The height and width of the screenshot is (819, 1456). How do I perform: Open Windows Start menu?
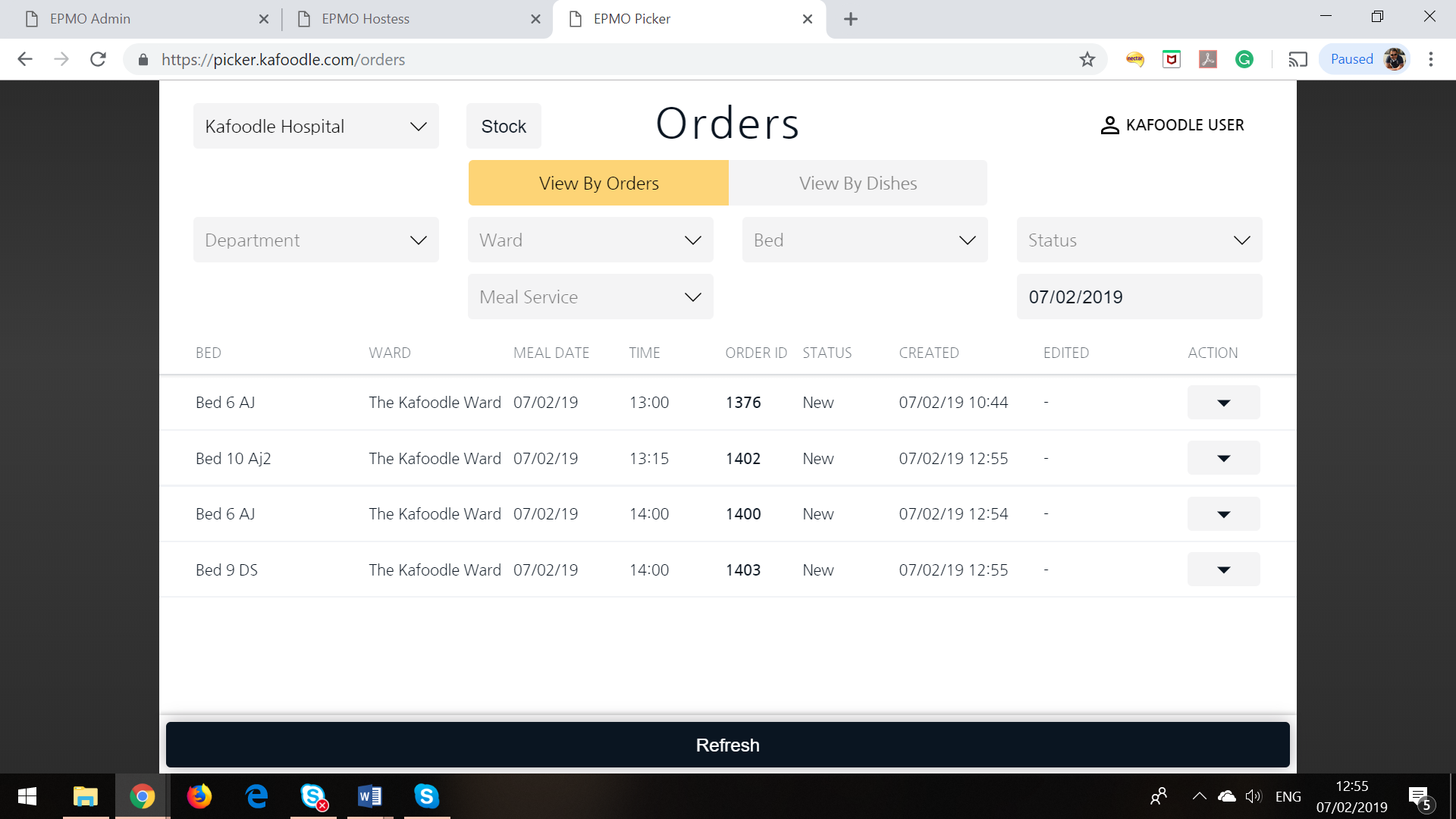(27, 796)
